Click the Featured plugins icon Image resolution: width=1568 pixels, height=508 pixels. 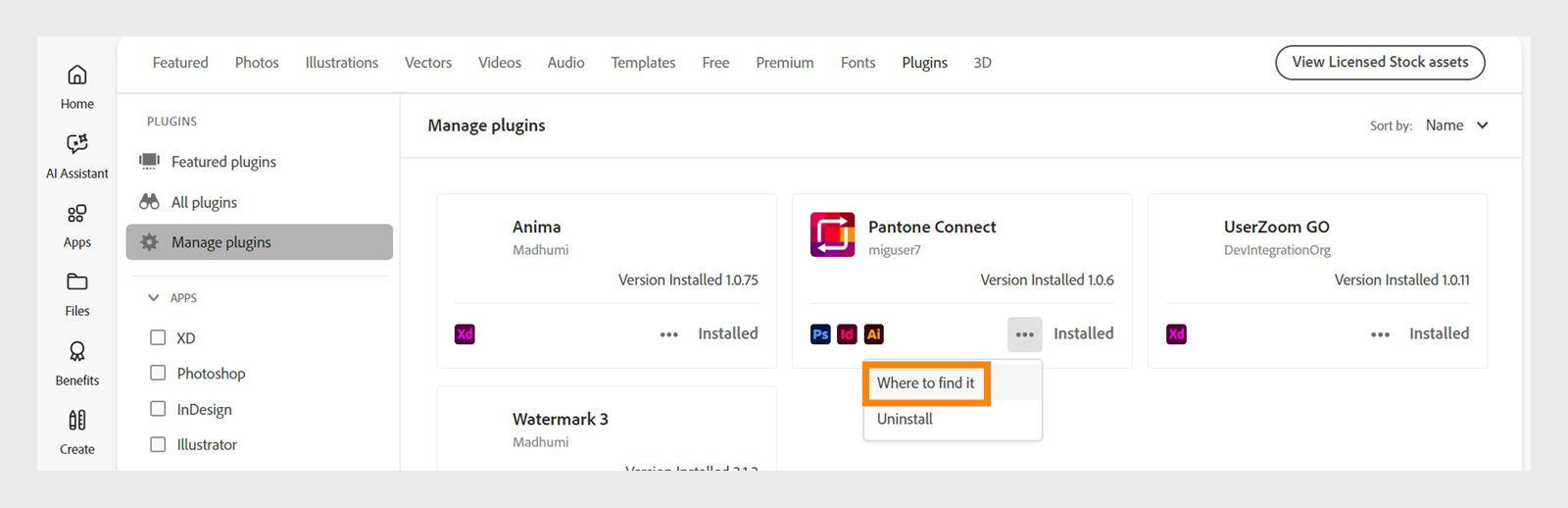[x=149, y=161]
